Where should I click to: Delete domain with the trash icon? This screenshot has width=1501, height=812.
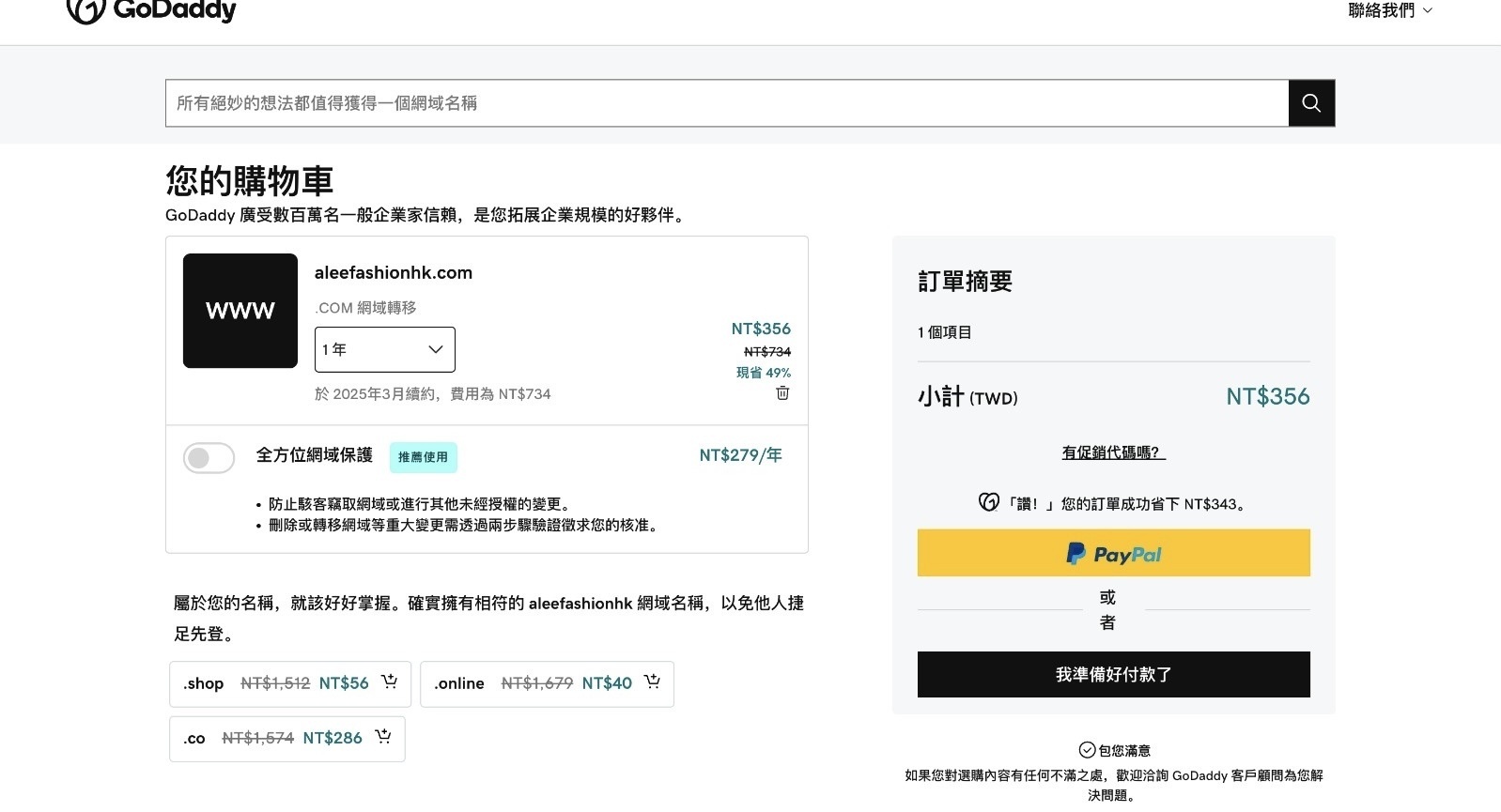[782, 393]
